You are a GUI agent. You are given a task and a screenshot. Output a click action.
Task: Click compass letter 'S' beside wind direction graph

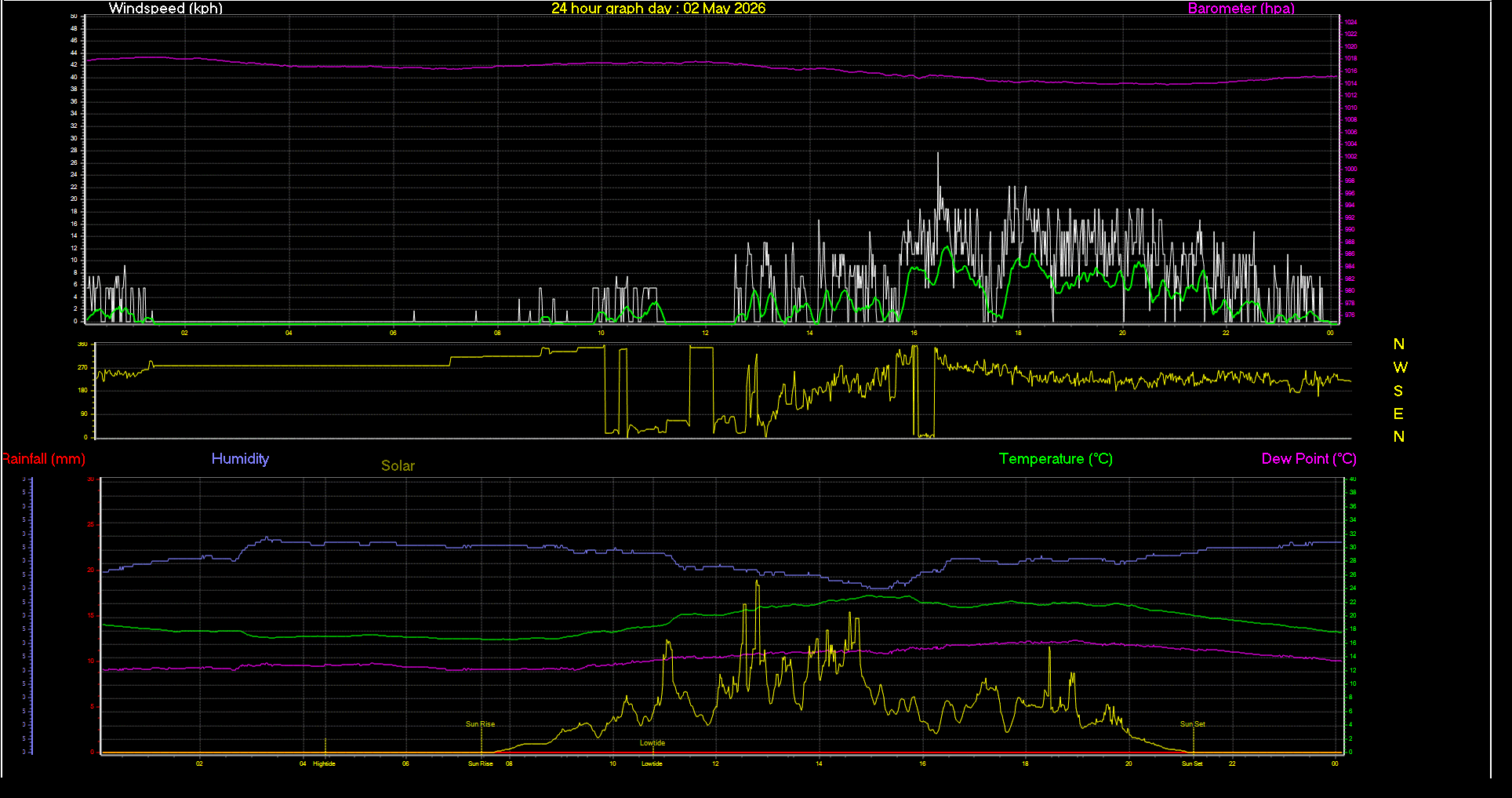[1398, 391]
